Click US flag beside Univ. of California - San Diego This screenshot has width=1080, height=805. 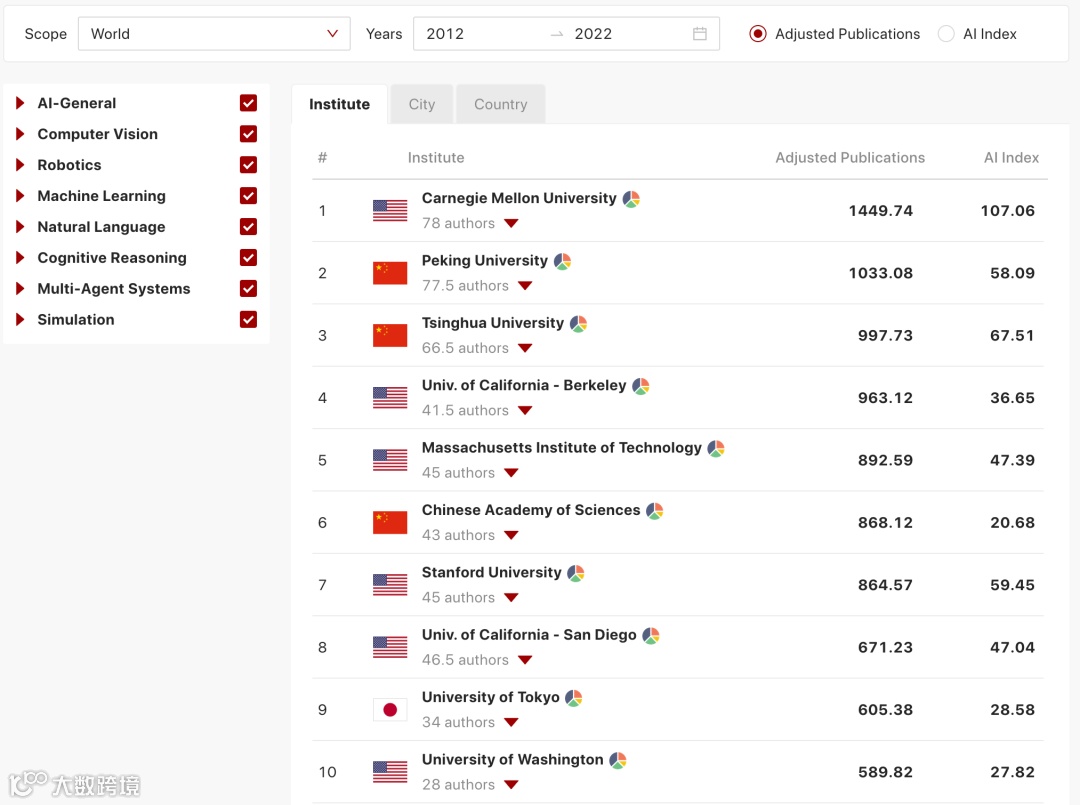[x=390, y=647]
